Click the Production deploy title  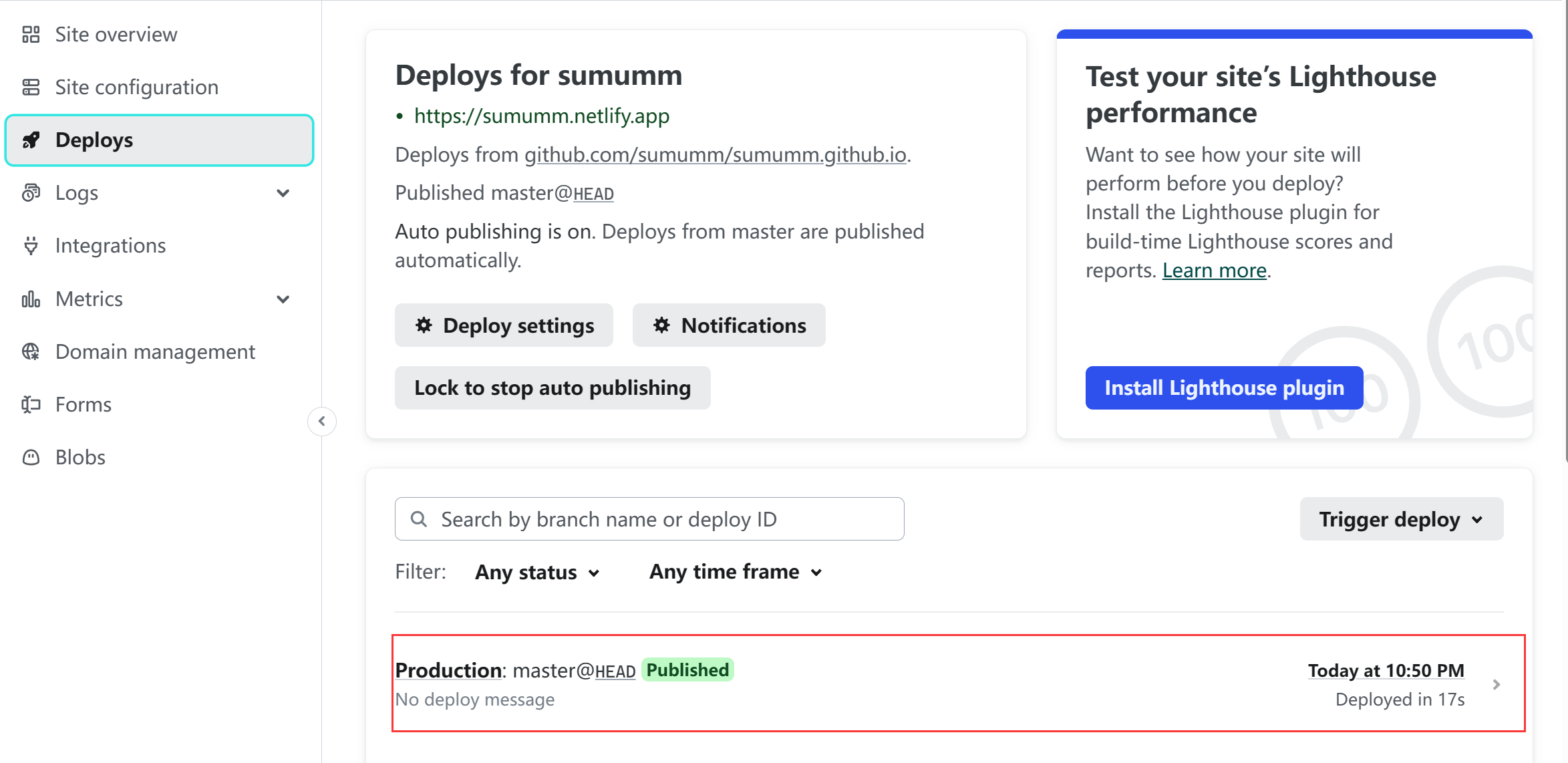(x=449, y=670)
